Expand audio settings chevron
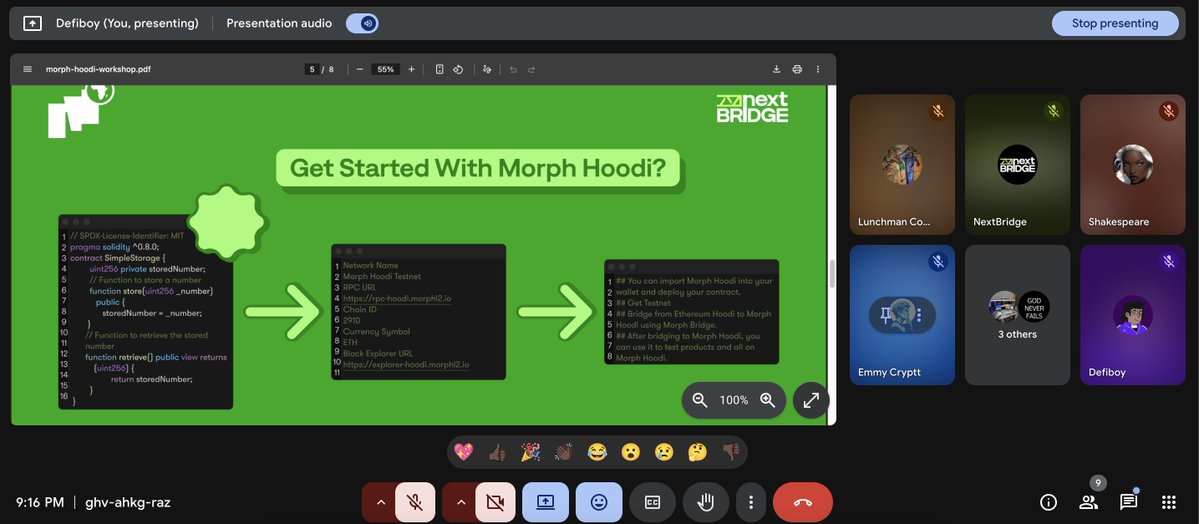This screenshot has width=1199, height=524. (380, 503)
